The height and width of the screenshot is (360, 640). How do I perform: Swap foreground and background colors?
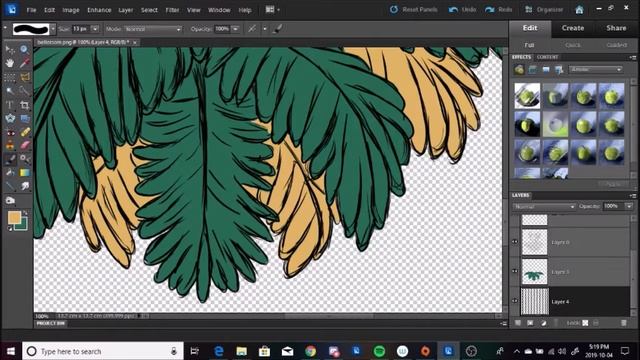pos(25,213)
